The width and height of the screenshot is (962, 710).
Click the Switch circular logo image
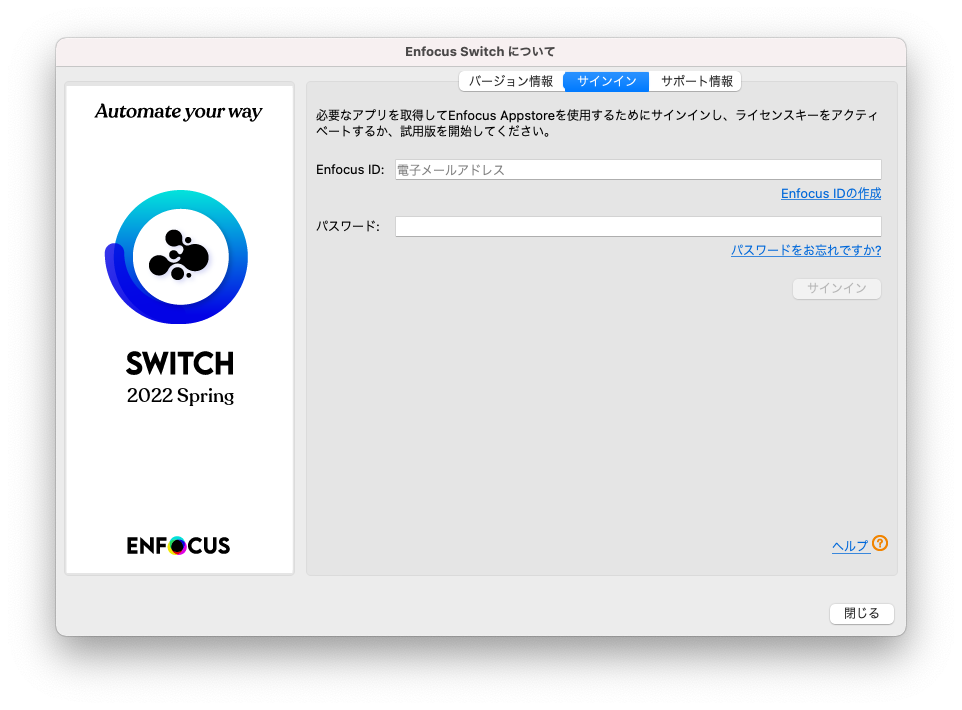tap(177, 257)
